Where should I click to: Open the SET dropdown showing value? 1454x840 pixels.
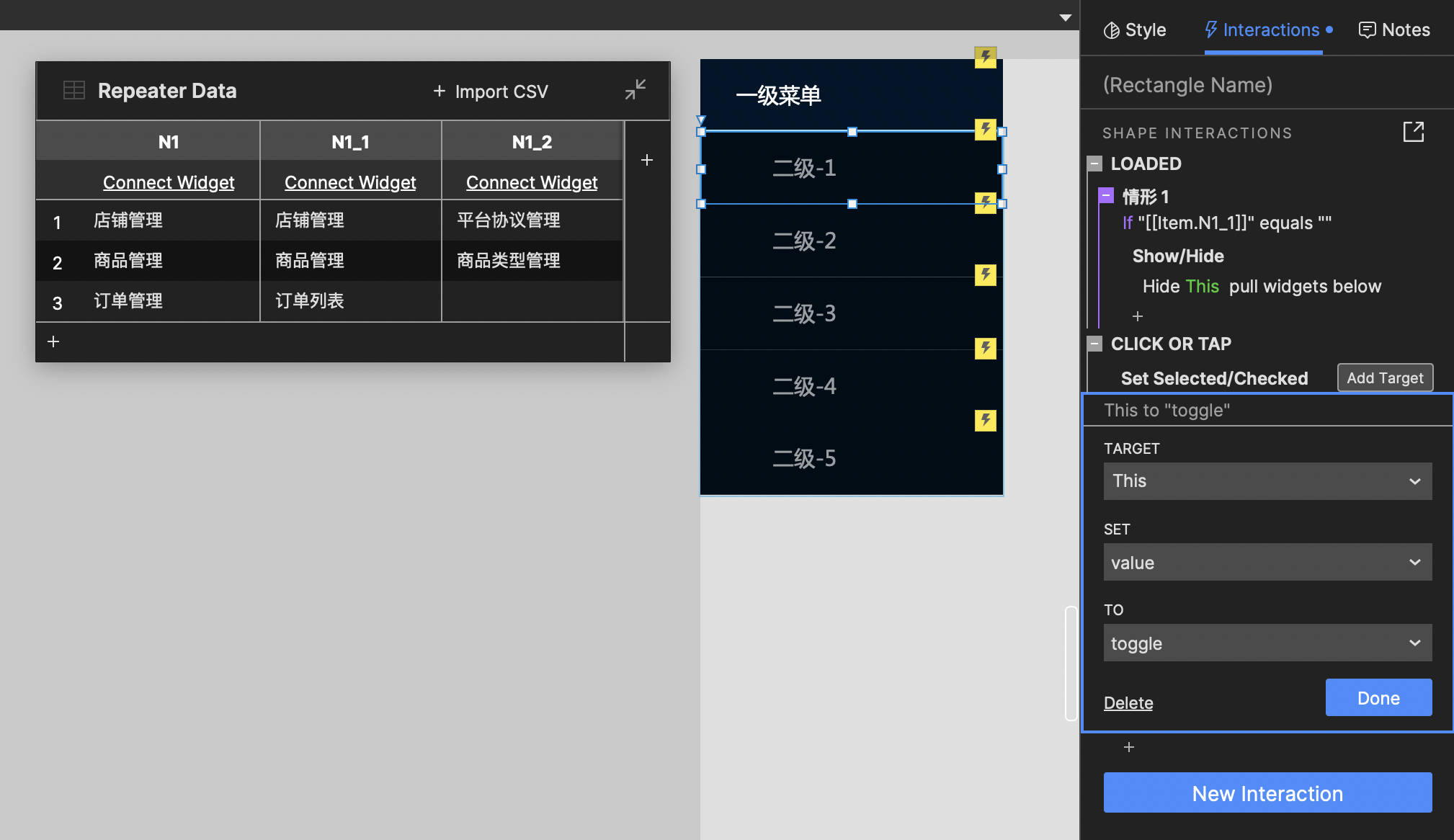coord(1267,562)
